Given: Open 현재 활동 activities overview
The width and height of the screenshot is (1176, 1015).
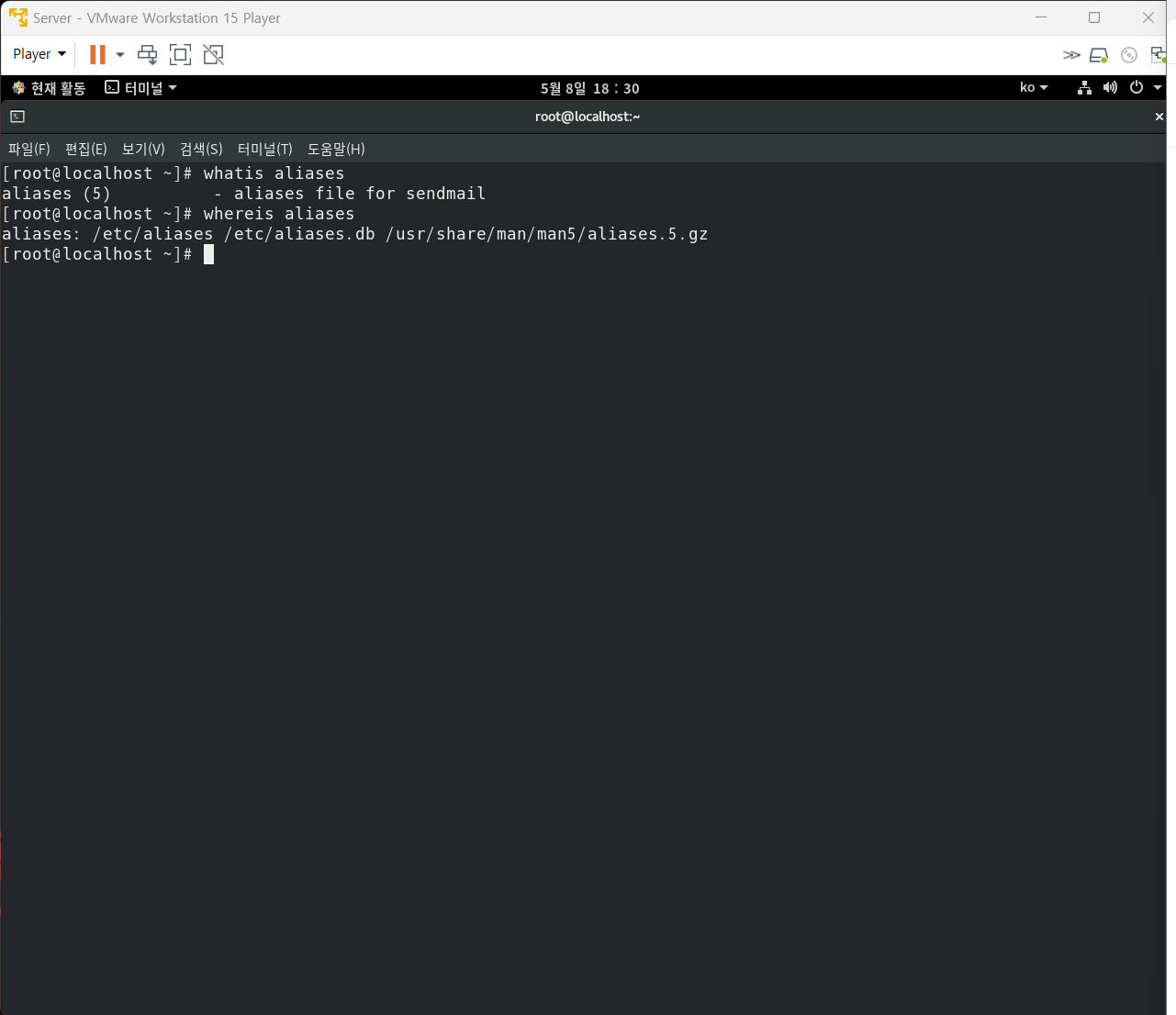Looking at the screenshot, I should 49,88.
